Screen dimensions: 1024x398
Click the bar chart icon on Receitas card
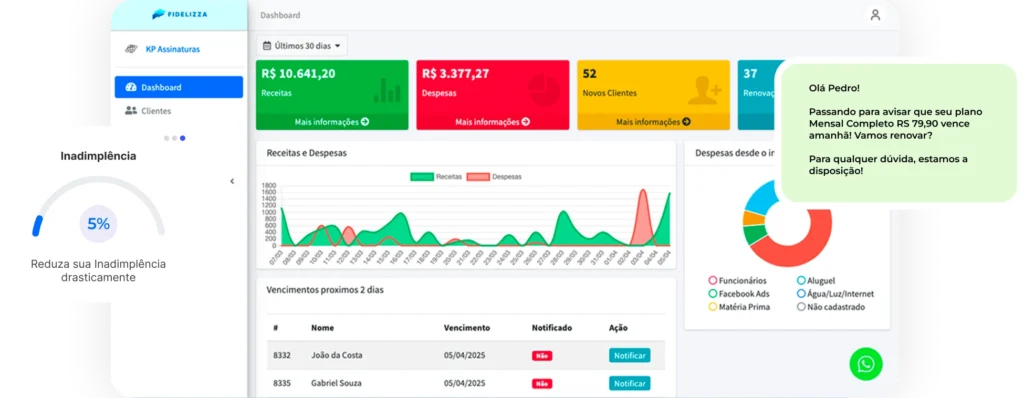coord(387,90)
